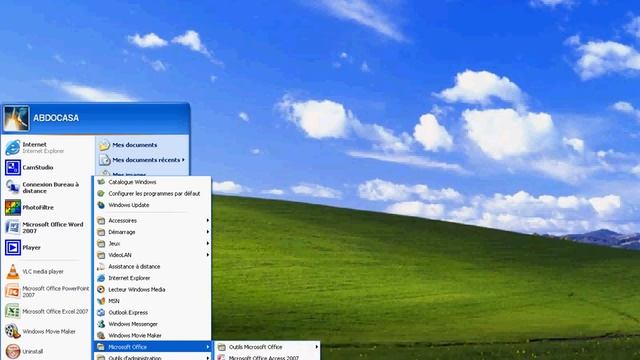The height and width of the screenshot is (360, 640).
Task: Open VideoLAN folder icon
Action: (x=101, y=255)
